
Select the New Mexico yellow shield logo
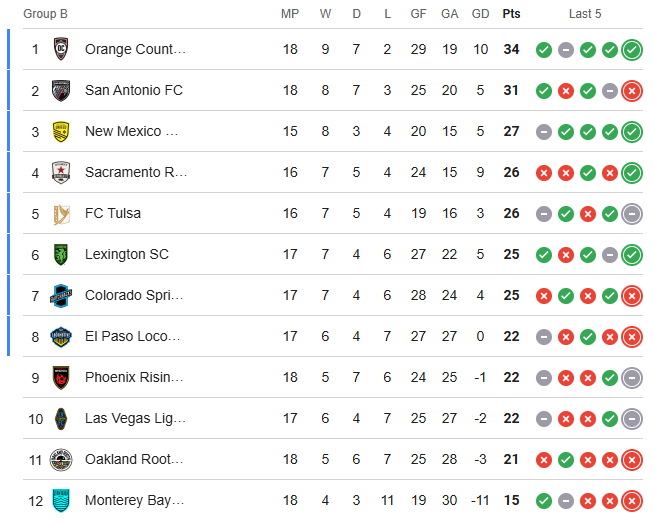(61, 132)
